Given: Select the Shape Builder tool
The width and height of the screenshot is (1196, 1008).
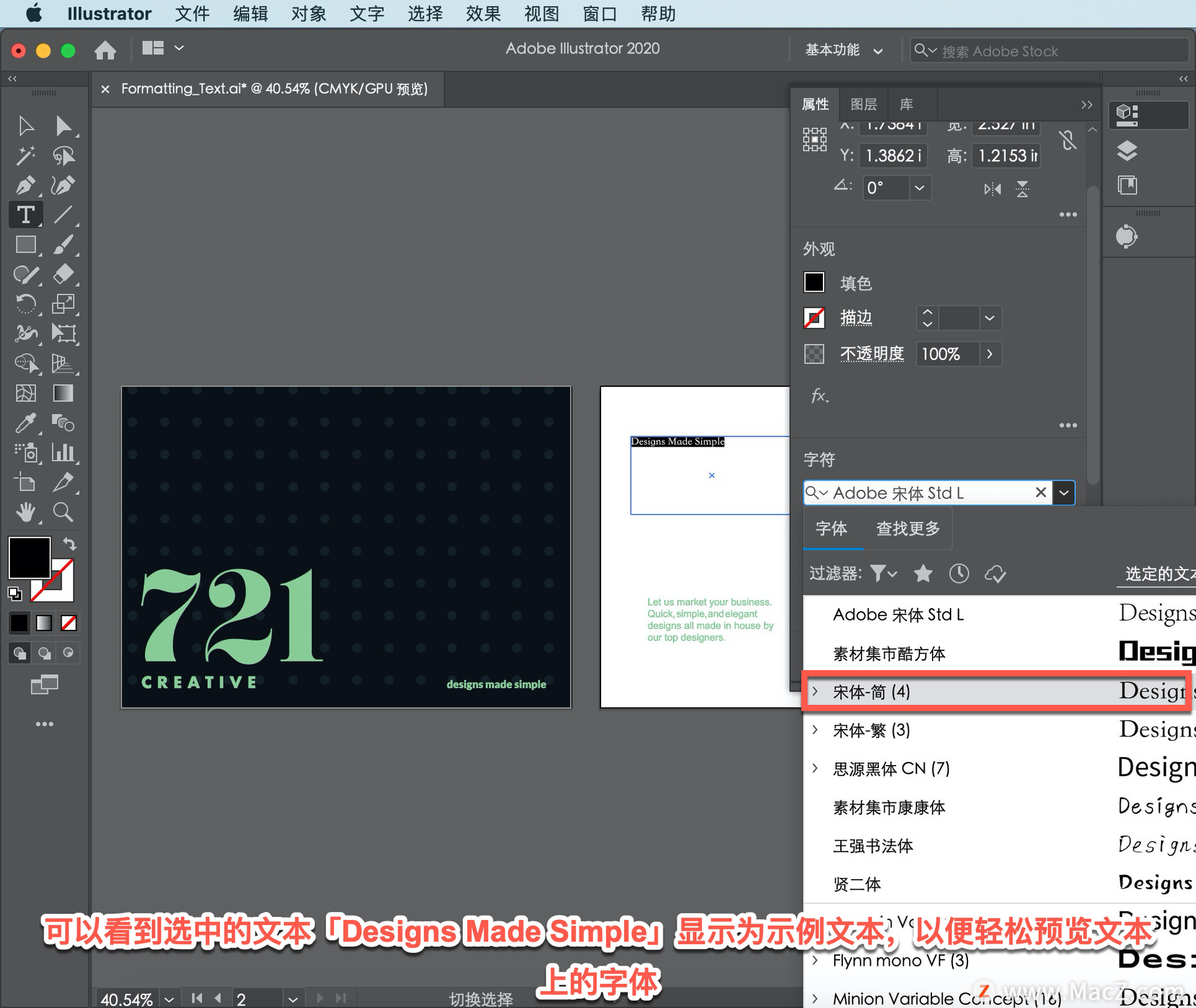Looking at the screenshot, I should [x=26, y=363].
